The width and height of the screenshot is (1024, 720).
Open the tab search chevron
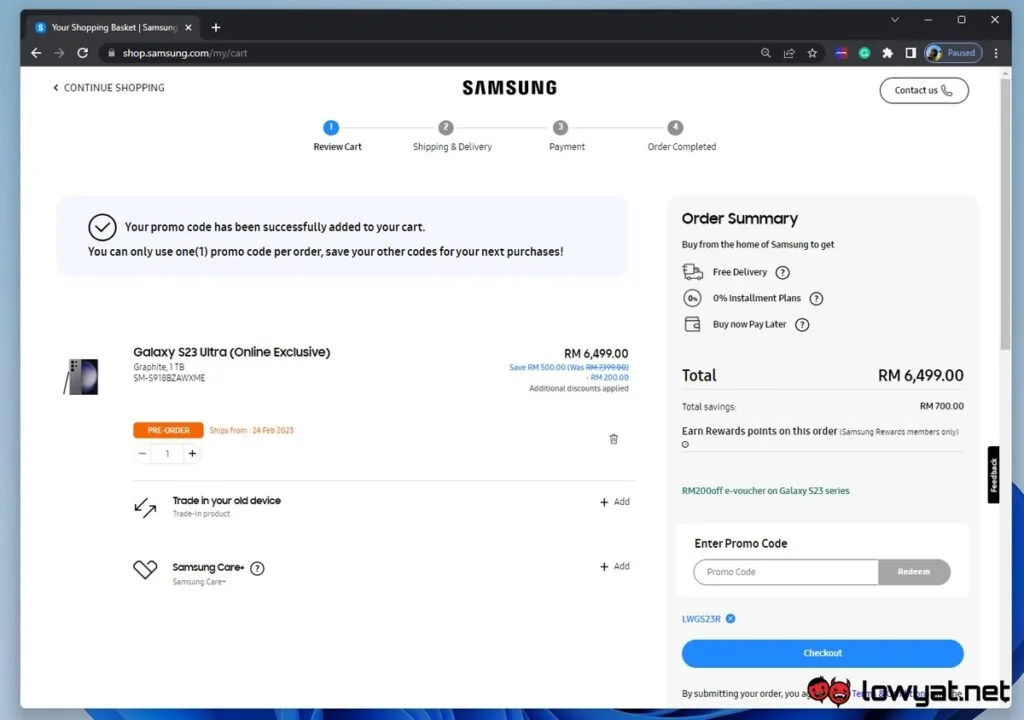(895, 20)
